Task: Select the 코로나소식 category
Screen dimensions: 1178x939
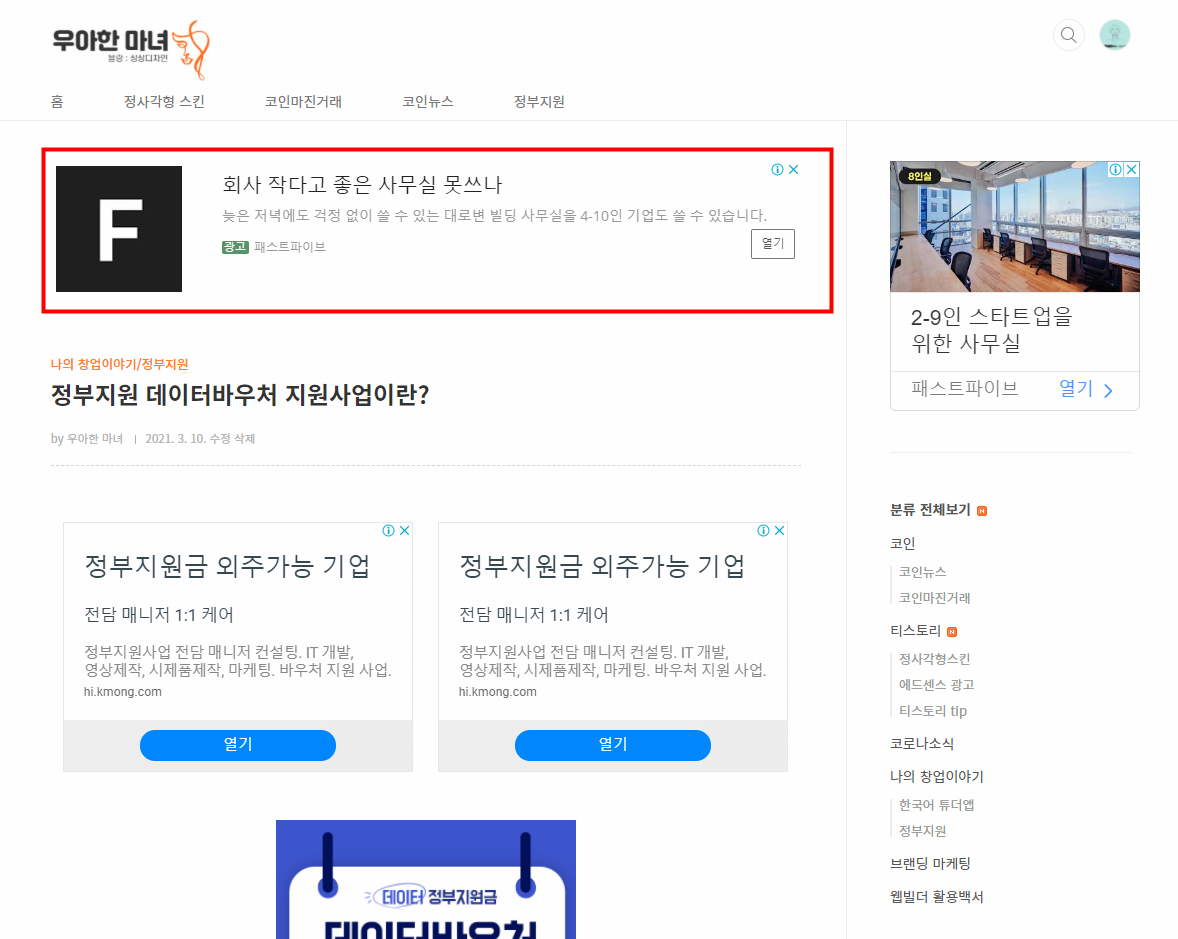Action: click(x=922, y=744)
